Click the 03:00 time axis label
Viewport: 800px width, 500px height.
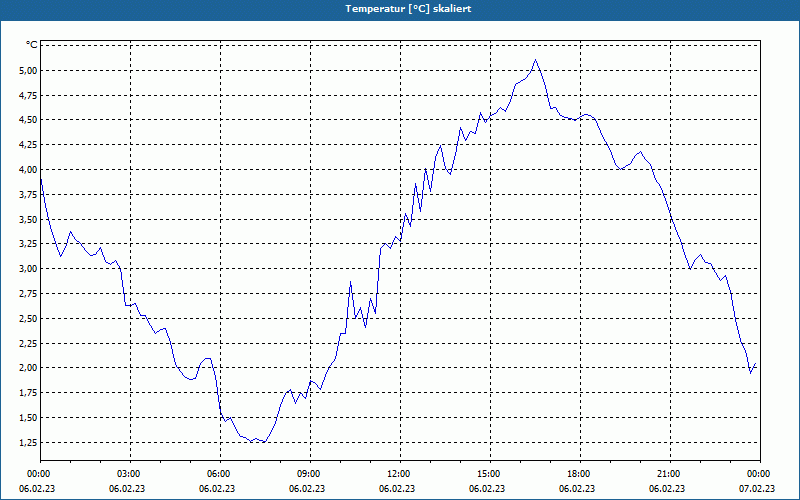pyautogui.click(x=129, y=473)
